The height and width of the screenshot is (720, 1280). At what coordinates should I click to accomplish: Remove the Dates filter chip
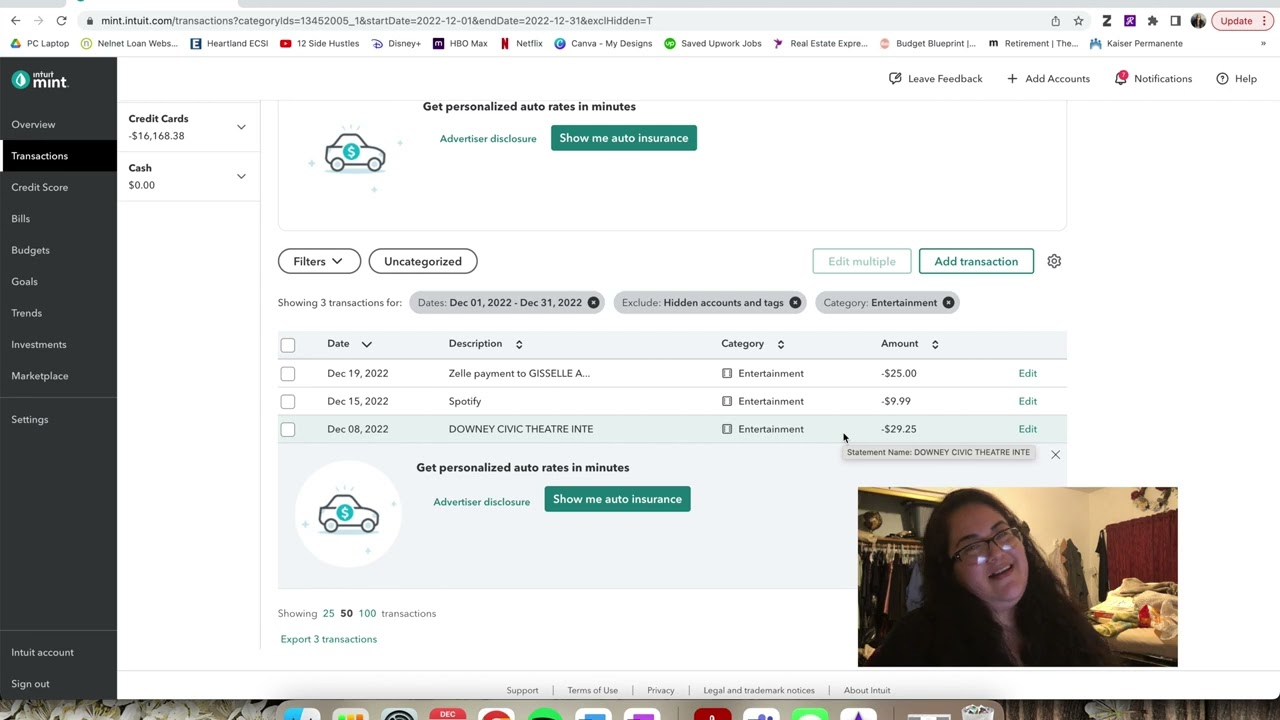tap(593, 303)
